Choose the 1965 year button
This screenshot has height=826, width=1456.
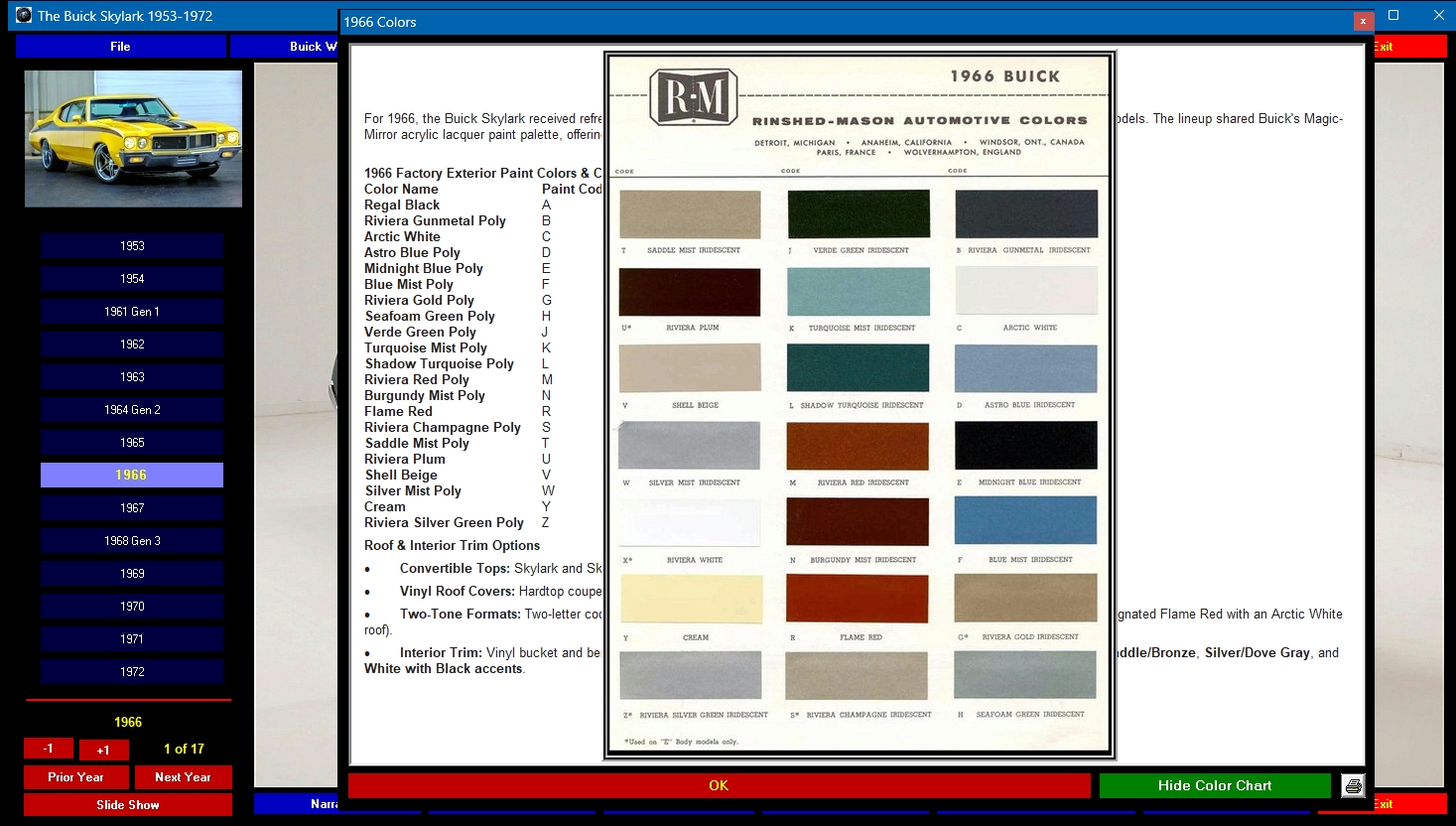point(132,443)
